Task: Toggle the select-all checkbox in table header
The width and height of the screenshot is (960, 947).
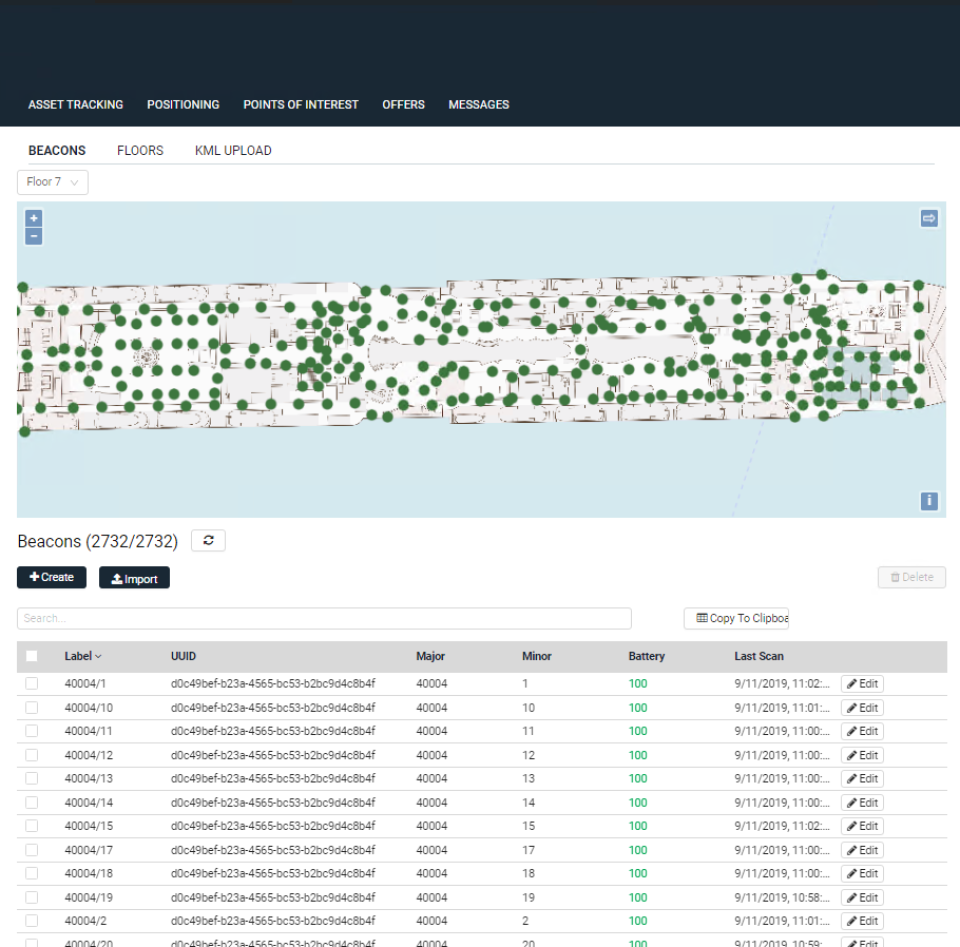Action: coord(31,655)
